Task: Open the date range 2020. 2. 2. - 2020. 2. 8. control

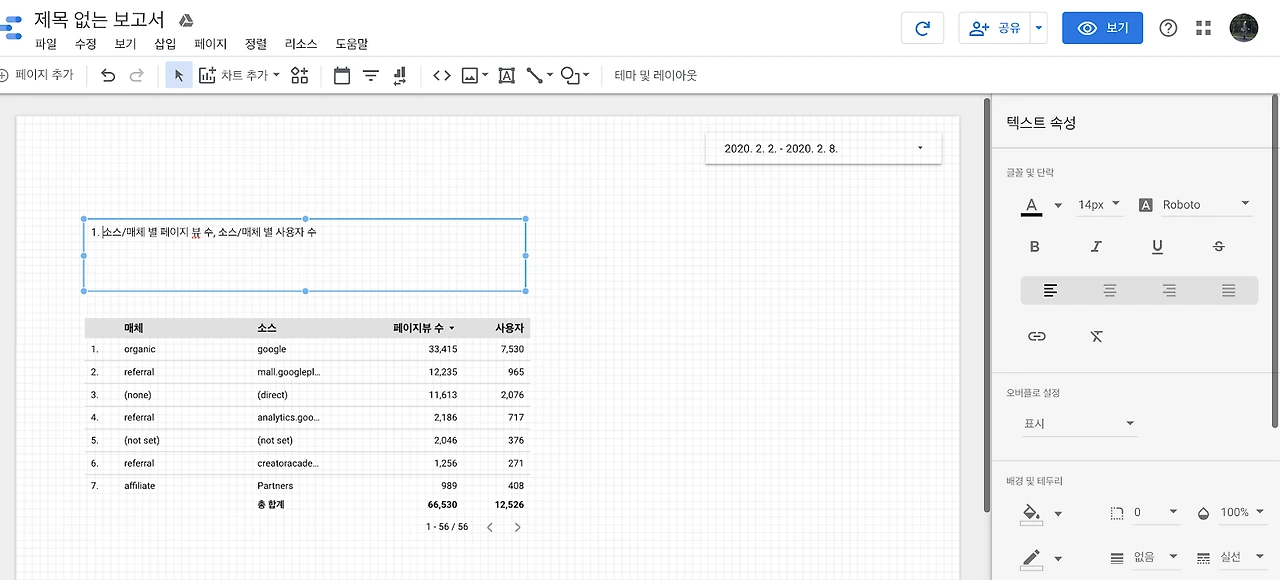Action: [824, 148]
